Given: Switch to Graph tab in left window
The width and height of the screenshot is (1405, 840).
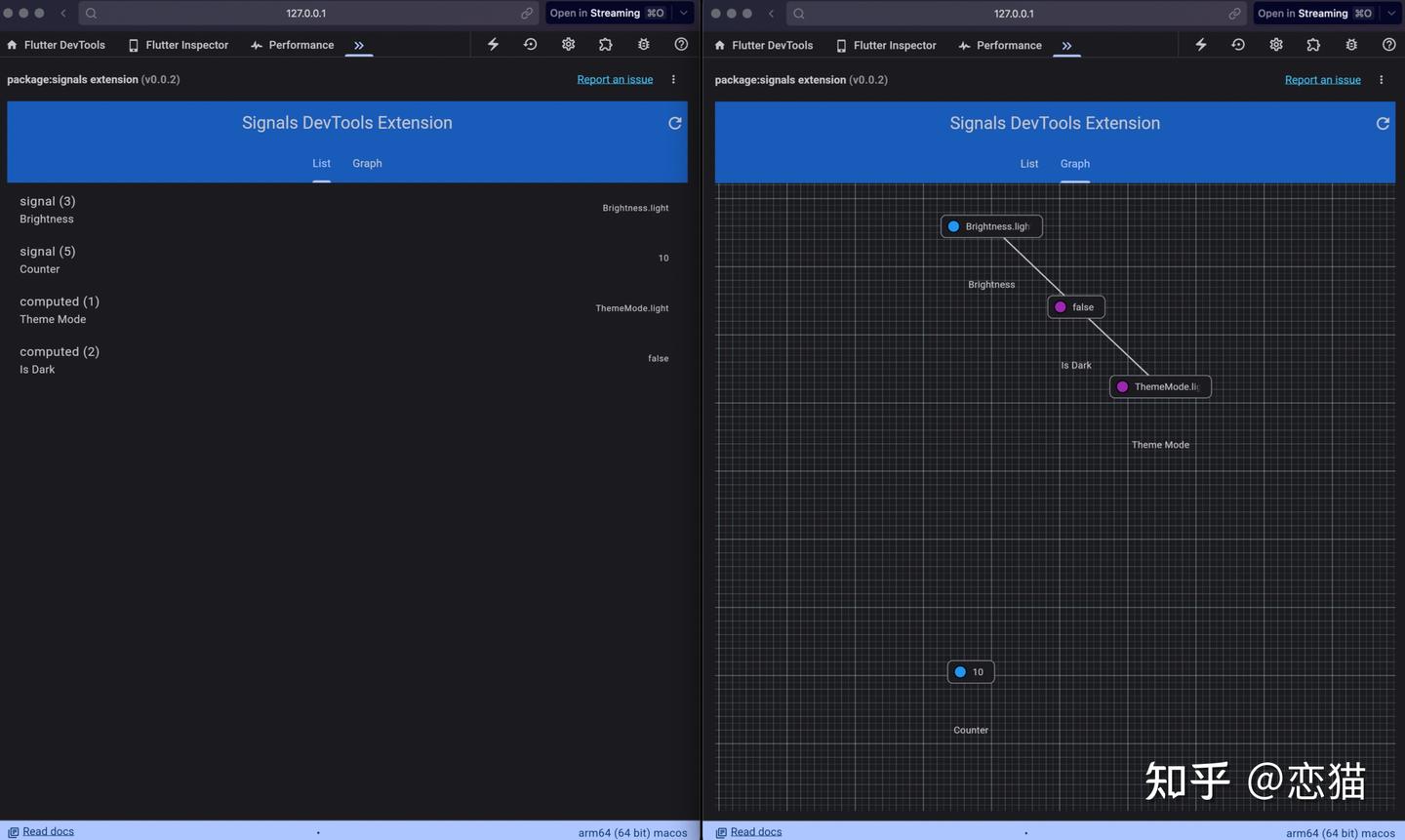Looking at the screenshot, I should click(x=367, y=164).
